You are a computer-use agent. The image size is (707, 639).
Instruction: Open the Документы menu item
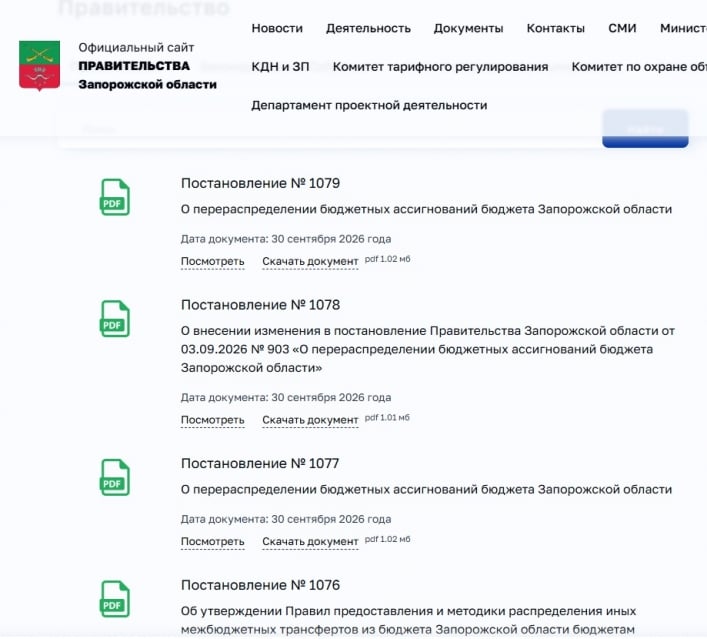coord(468,28)
